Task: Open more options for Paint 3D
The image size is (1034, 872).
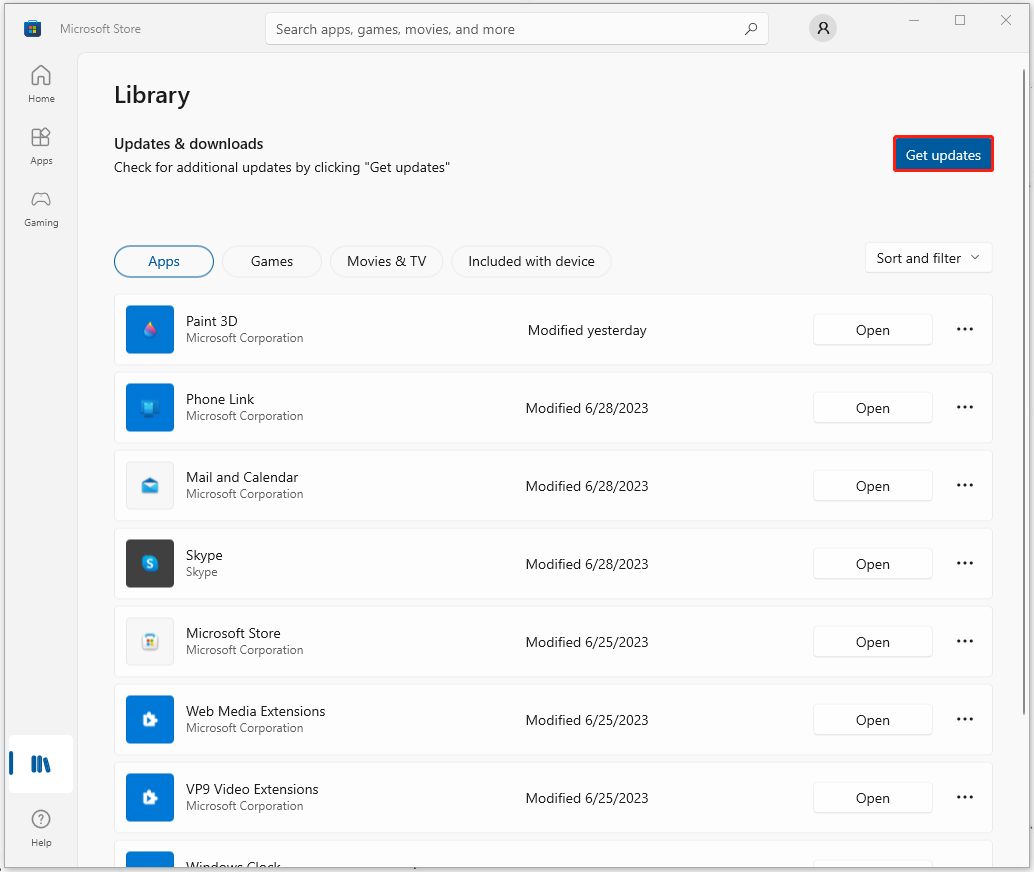Action: 964,329
